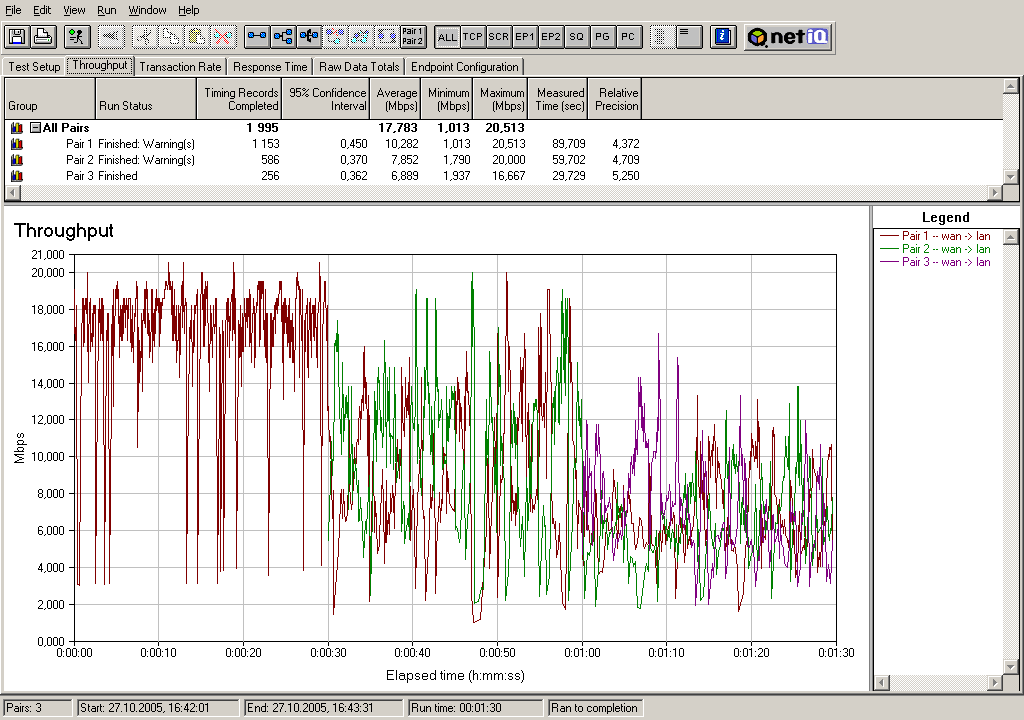Click the NetIQ logo button
The height and width of the screenshot is (720, 1024).
coord(788,37)
